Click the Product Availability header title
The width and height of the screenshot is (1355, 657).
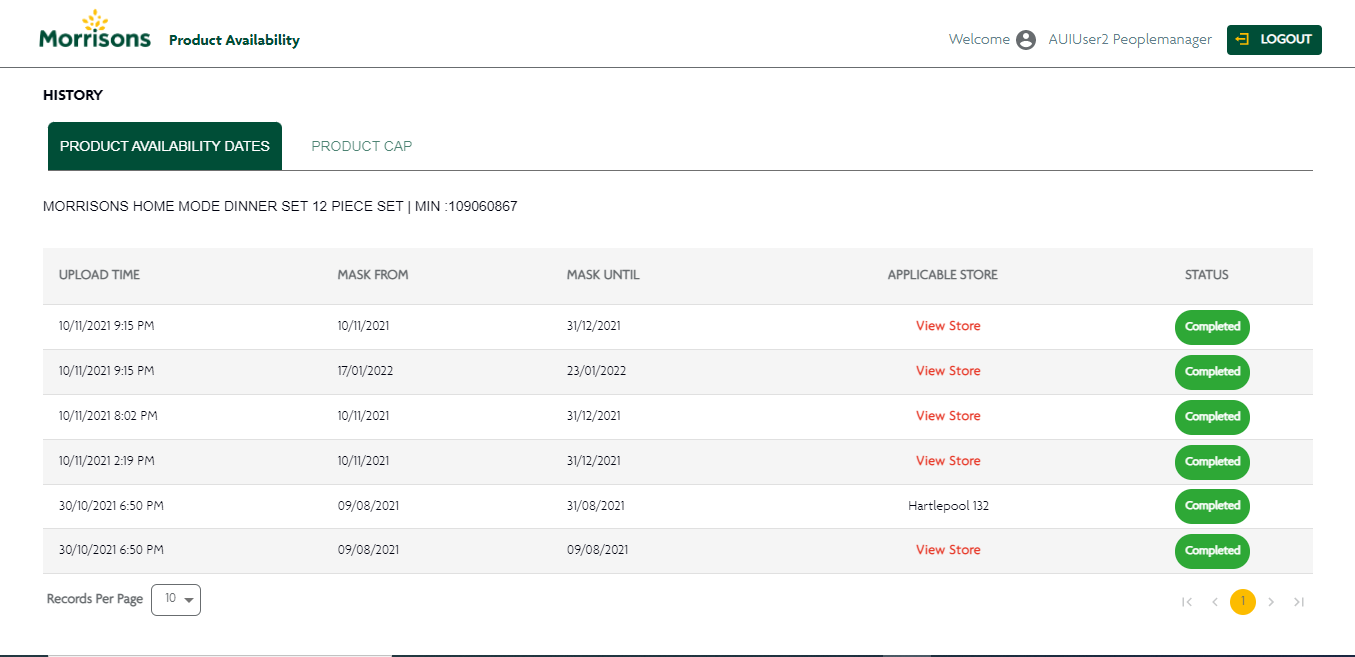coord(234,41)
